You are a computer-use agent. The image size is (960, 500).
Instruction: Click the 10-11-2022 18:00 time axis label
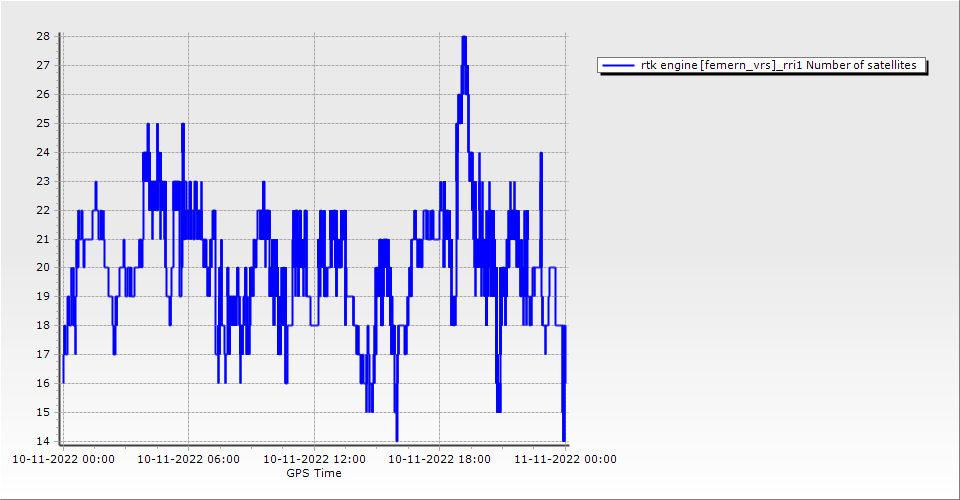(x=439, y=459)
